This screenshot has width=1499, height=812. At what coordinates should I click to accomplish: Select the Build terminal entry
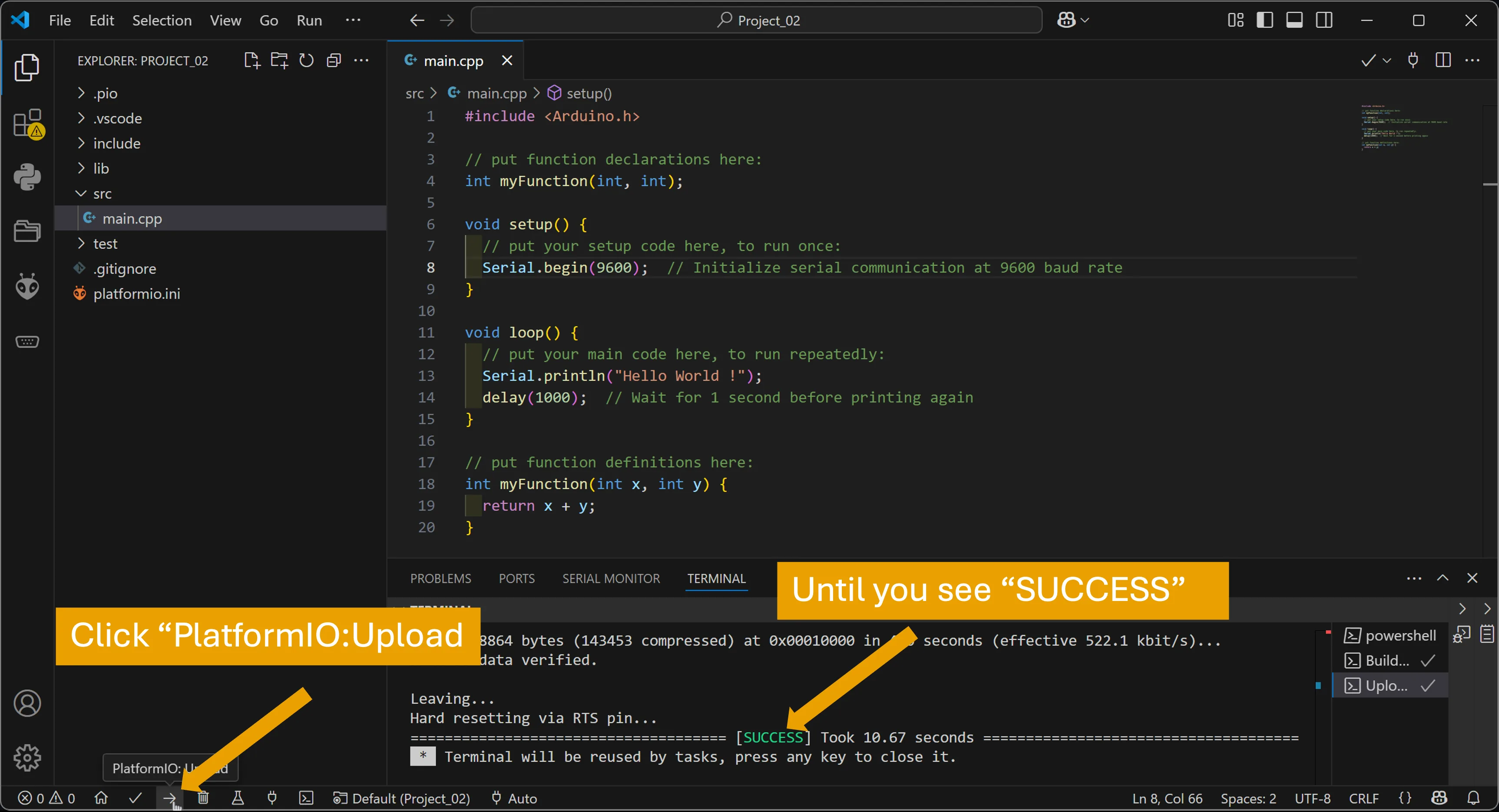click(1390, 660)
